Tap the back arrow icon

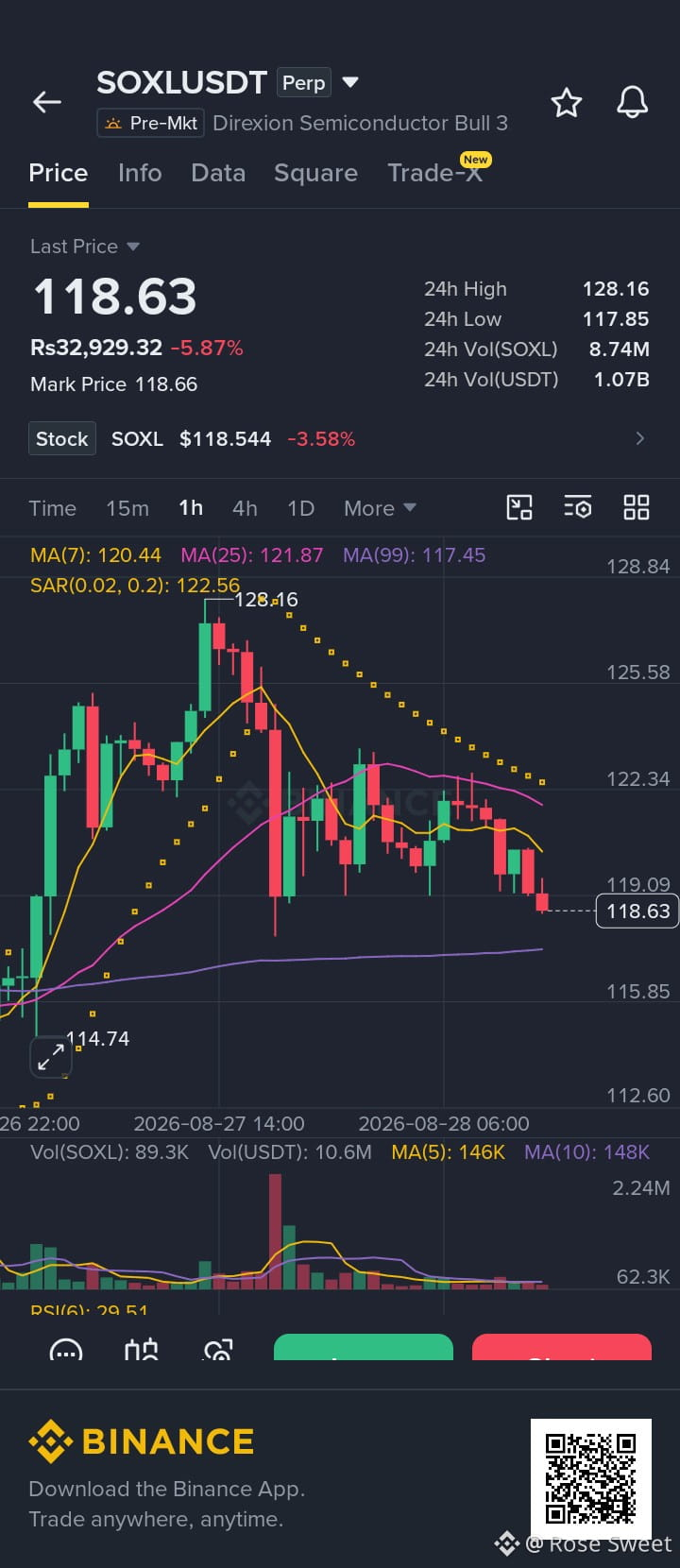(47, 102)
